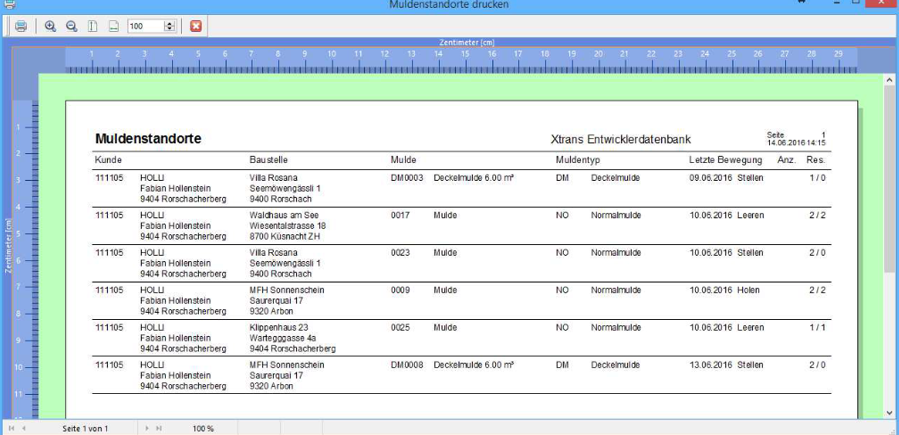Click the print icon in the toolbar
Viewport: 899px width, 435px height.
(21, 26)
